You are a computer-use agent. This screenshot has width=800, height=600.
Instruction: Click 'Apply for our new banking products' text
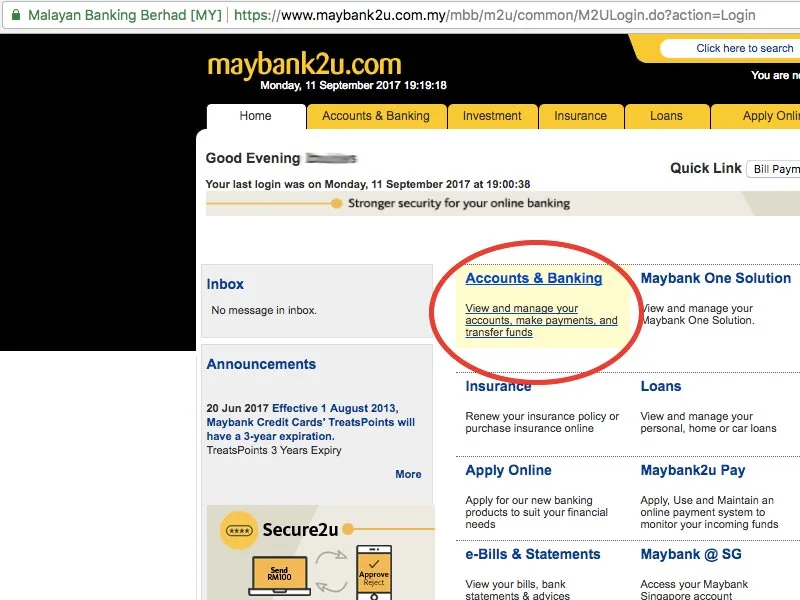[x=536, y=512]
